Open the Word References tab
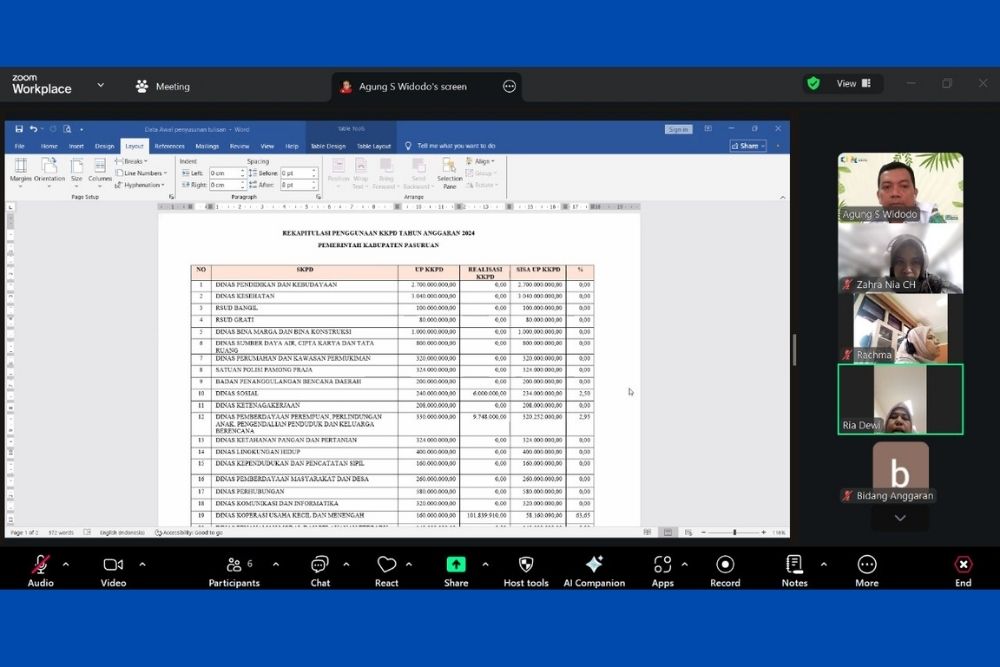This screenshot has width=1000, height=667. [x=169, y=146]
